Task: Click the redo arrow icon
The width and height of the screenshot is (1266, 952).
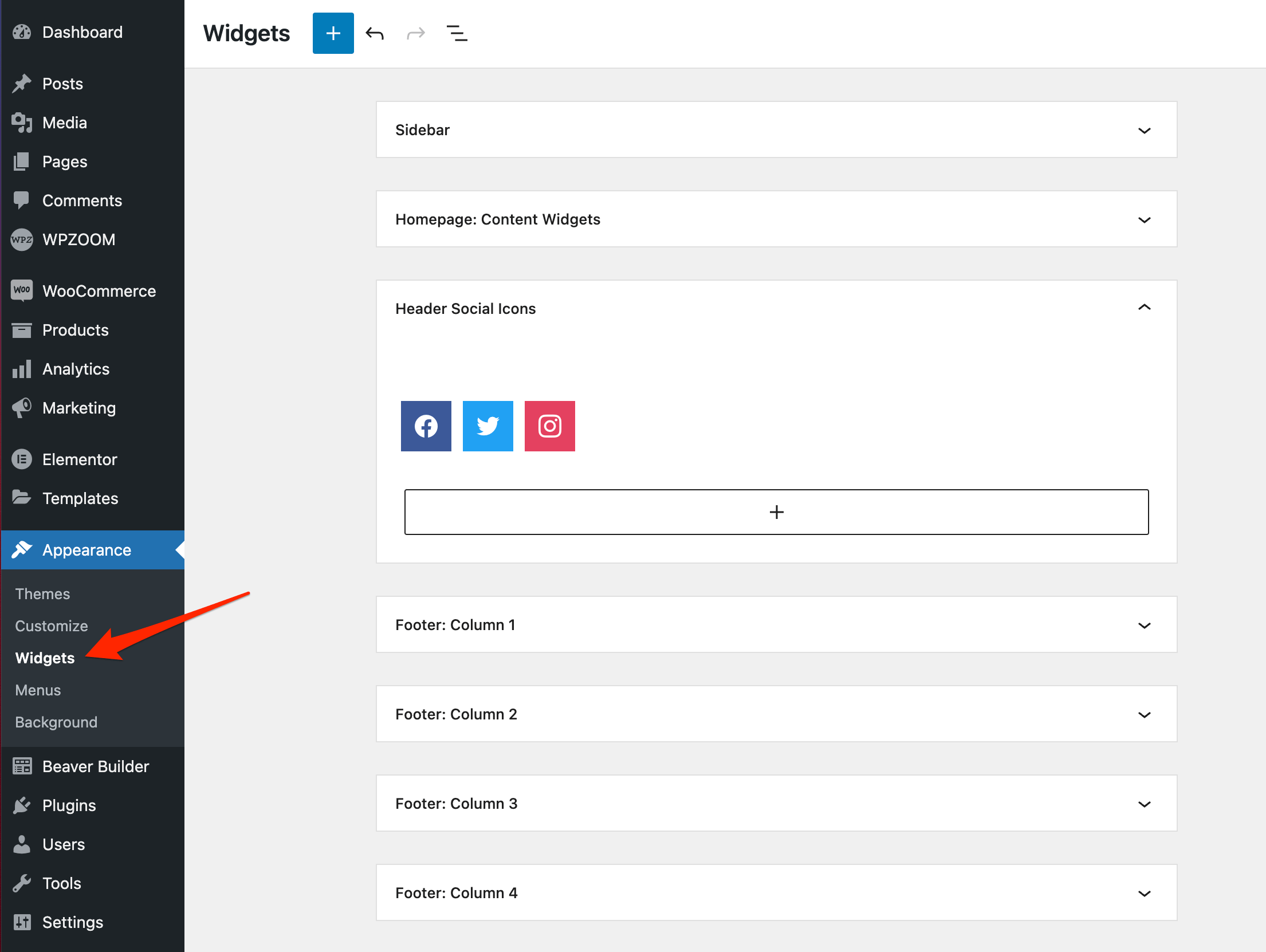Action: point(416,33)
